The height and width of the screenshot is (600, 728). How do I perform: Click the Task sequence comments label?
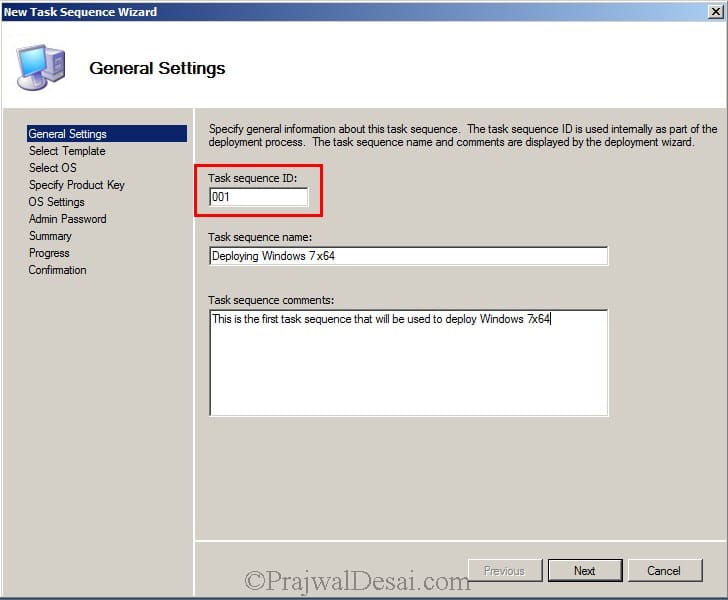[x=271, y=300]
